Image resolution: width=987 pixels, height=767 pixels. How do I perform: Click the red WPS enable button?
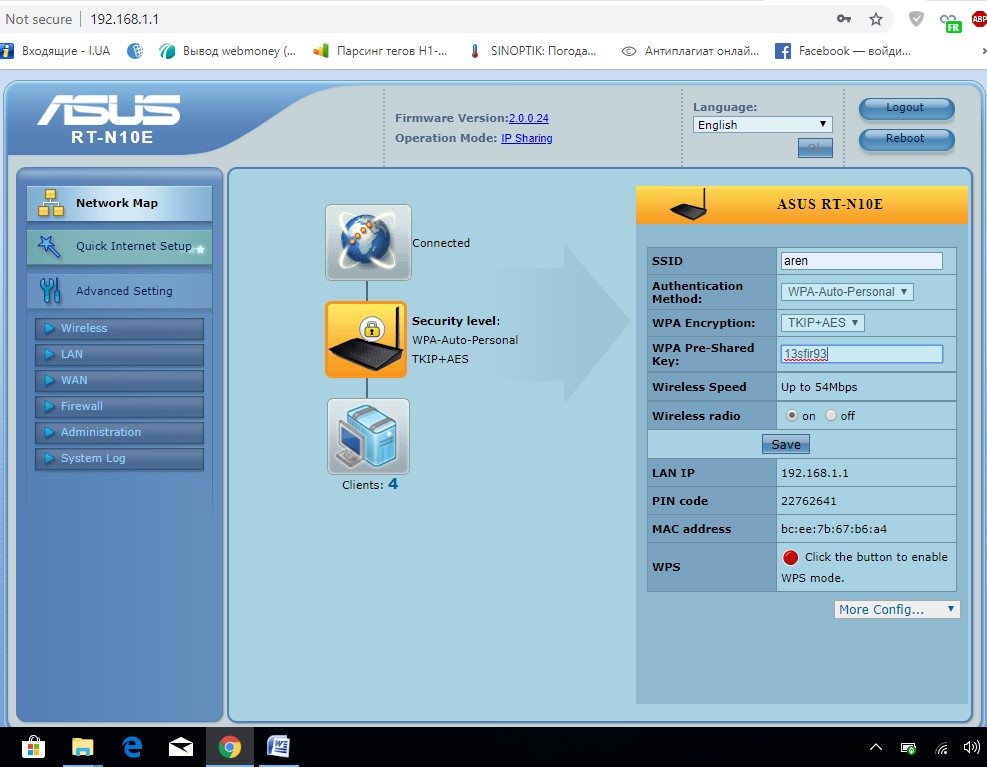pos(791,557)
